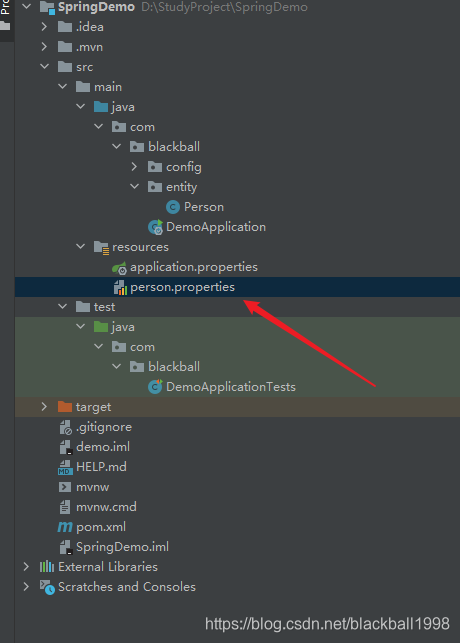Collapse the entity package
This screenshot has width=460, height=643.
point(134,187)
